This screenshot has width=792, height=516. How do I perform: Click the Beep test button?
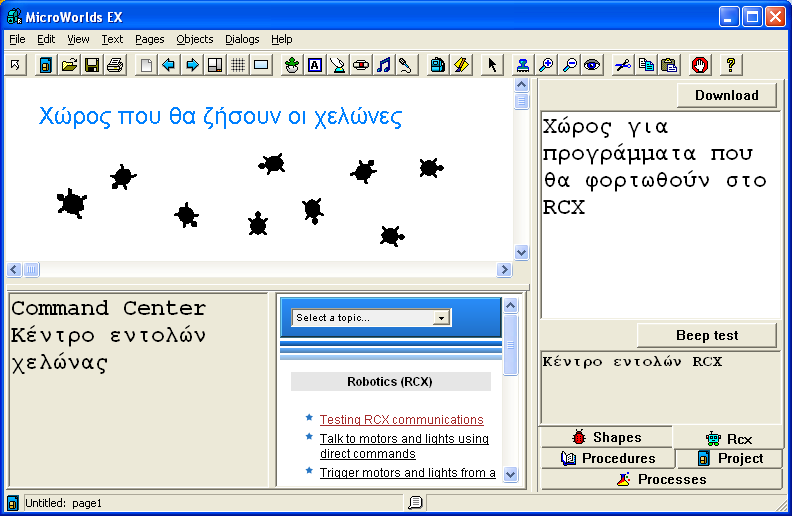coord(707,335)
